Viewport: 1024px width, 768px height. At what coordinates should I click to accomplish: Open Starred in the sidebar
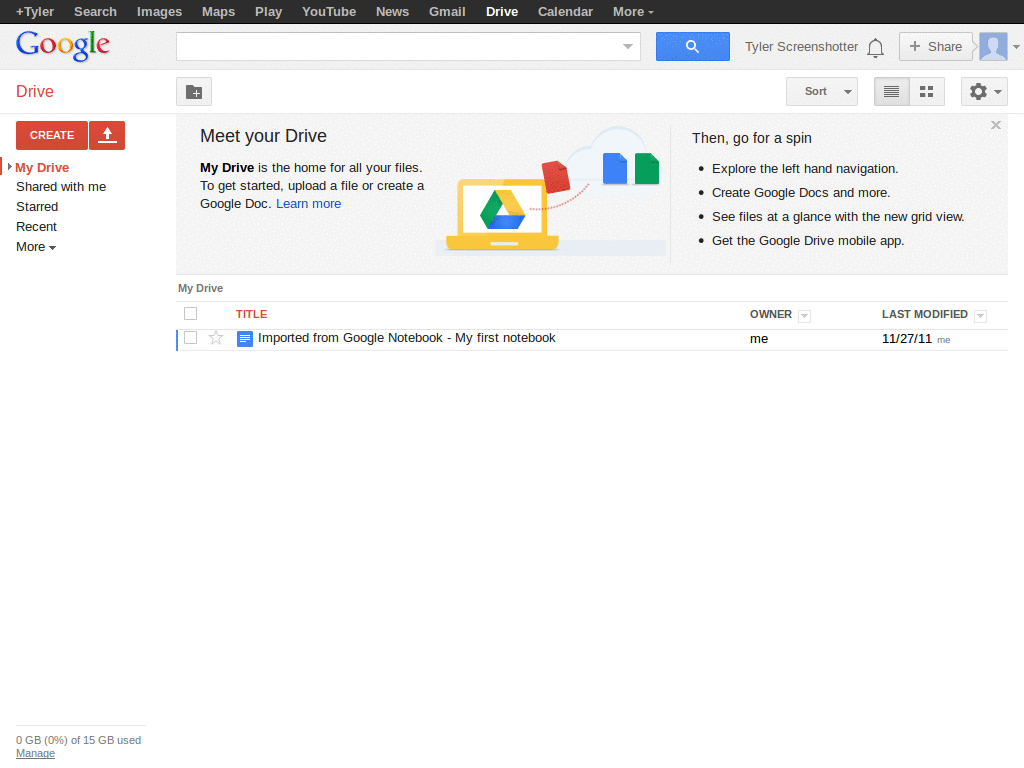coord(37,207)
